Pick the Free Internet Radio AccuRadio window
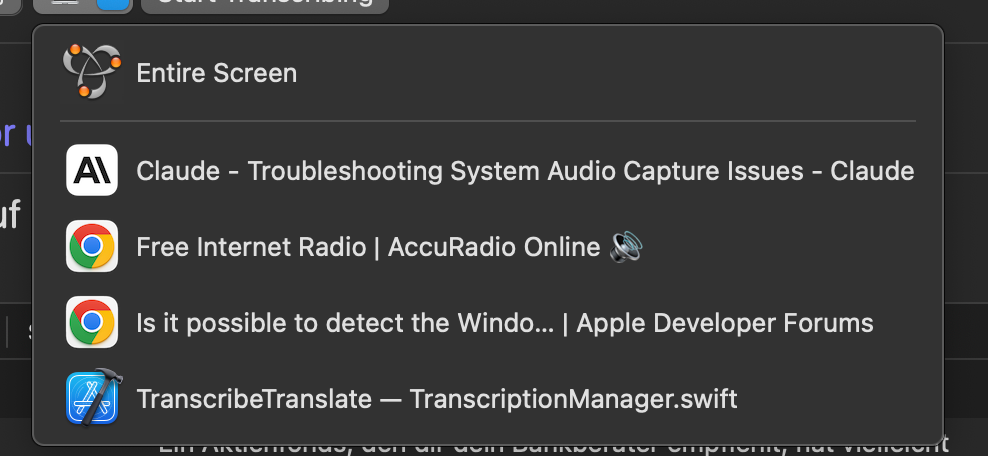The width and height of the screenshot is (988, 456). point(488,247)
